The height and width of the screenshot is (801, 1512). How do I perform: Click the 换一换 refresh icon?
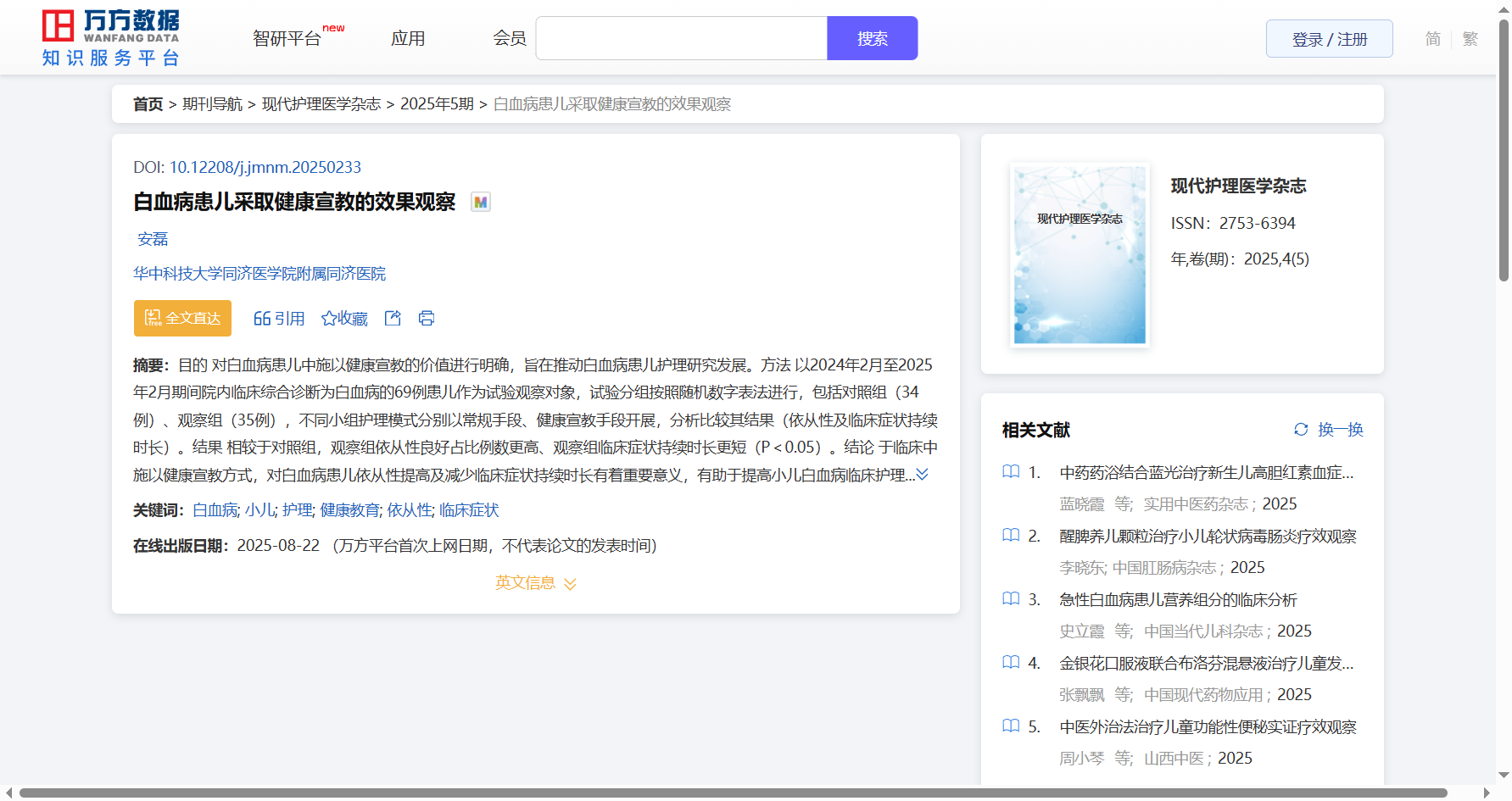coord(1301,430)
